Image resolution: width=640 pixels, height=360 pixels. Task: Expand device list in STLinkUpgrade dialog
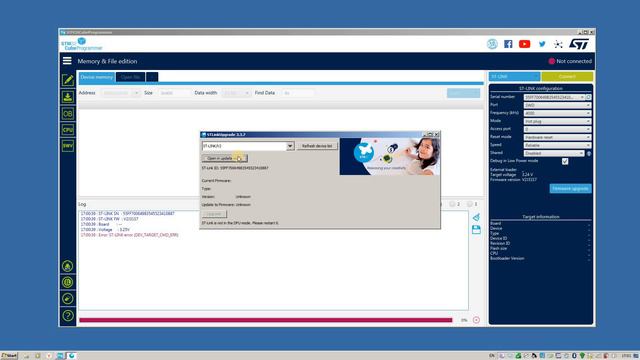tap(290, 146)
